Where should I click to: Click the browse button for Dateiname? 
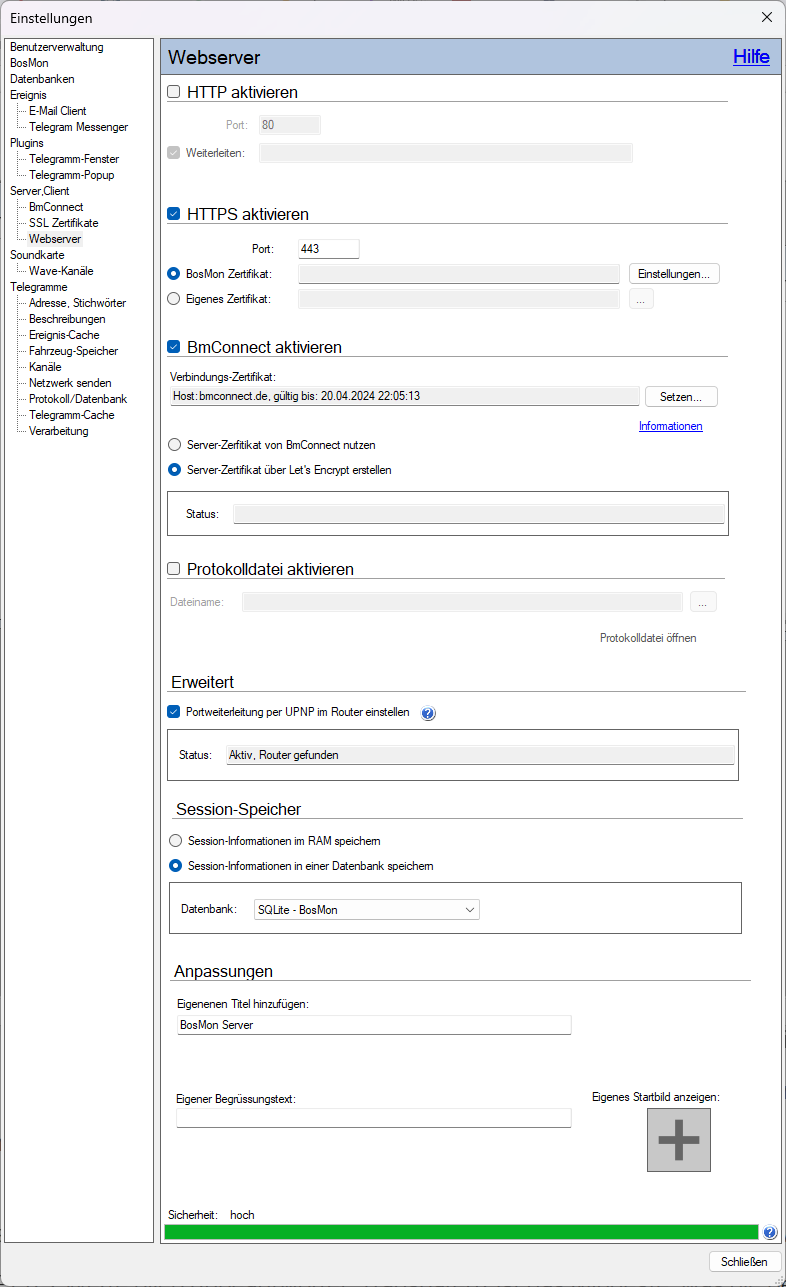(x=704, y=602)
